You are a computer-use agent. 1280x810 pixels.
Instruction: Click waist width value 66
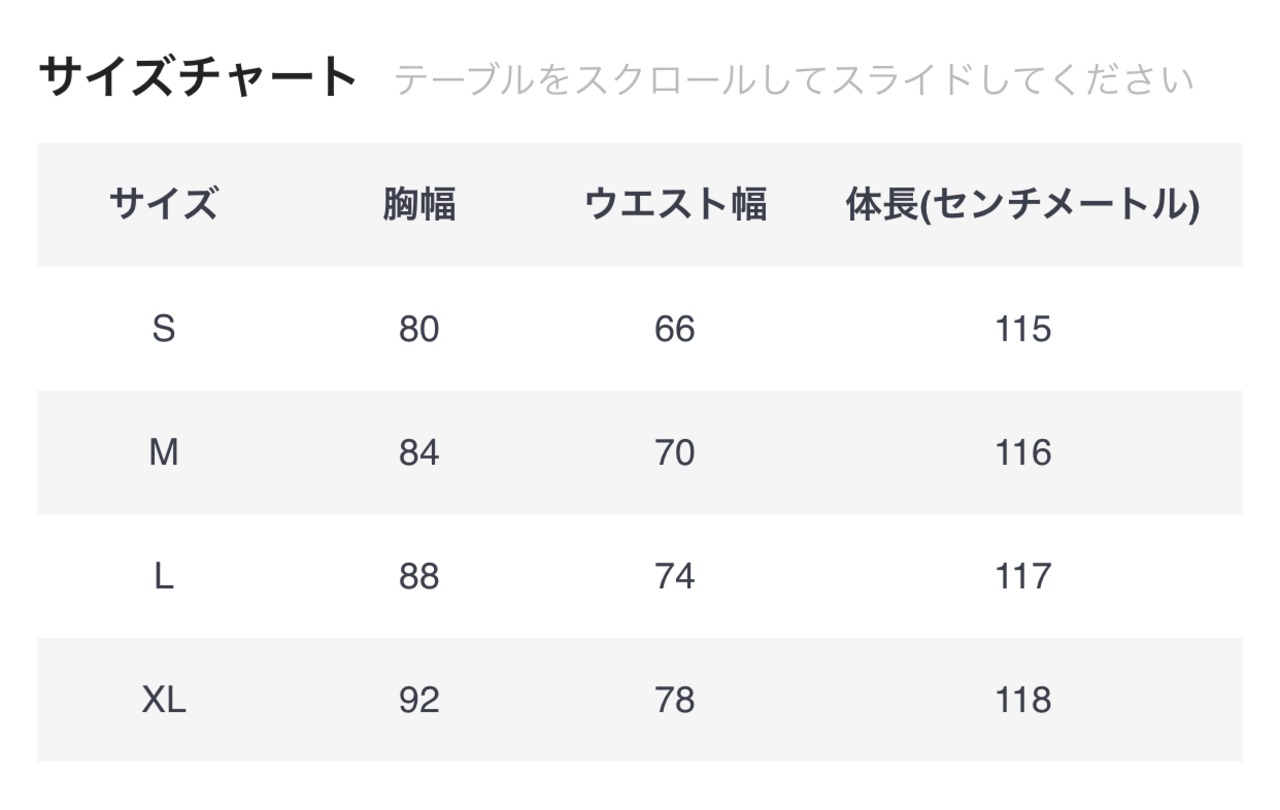click(675, 329)
